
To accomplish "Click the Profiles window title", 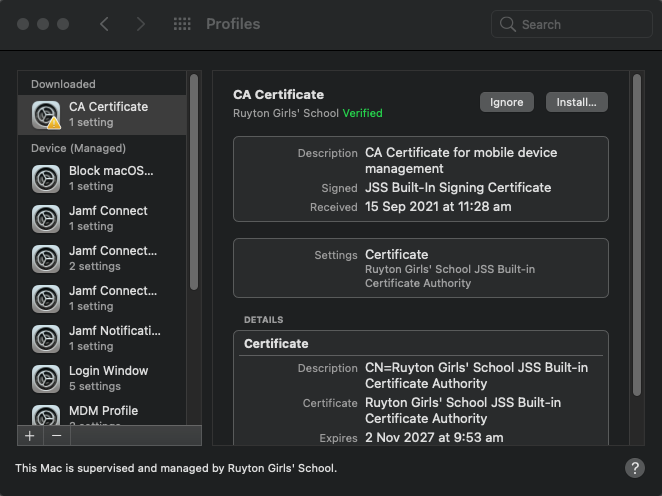I will tap(233, 24).
